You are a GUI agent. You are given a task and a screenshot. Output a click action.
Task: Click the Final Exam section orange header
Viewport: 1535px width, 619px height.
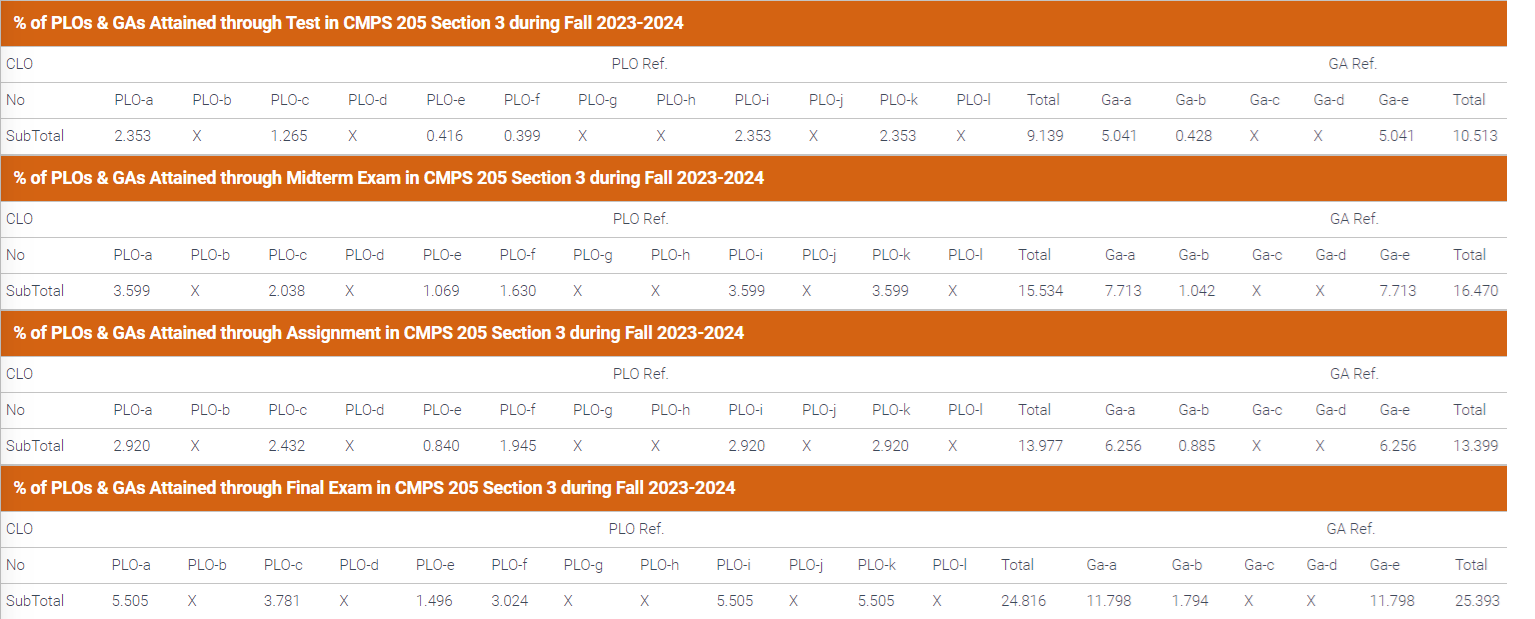coord(375,488)
